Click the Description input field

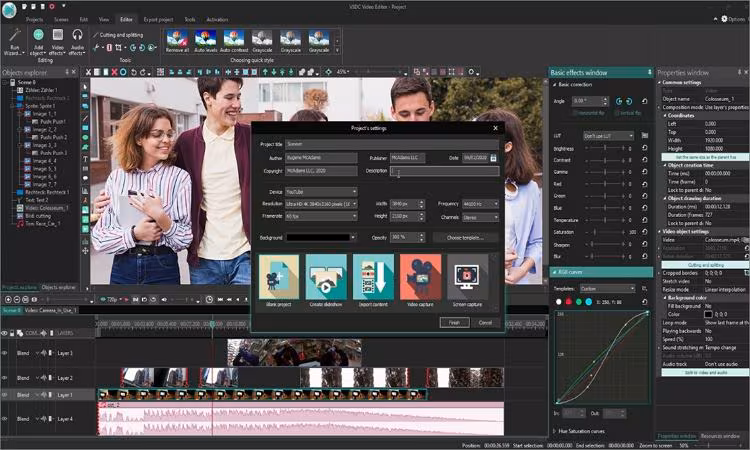pyautogui.click(x=445, y=171)
